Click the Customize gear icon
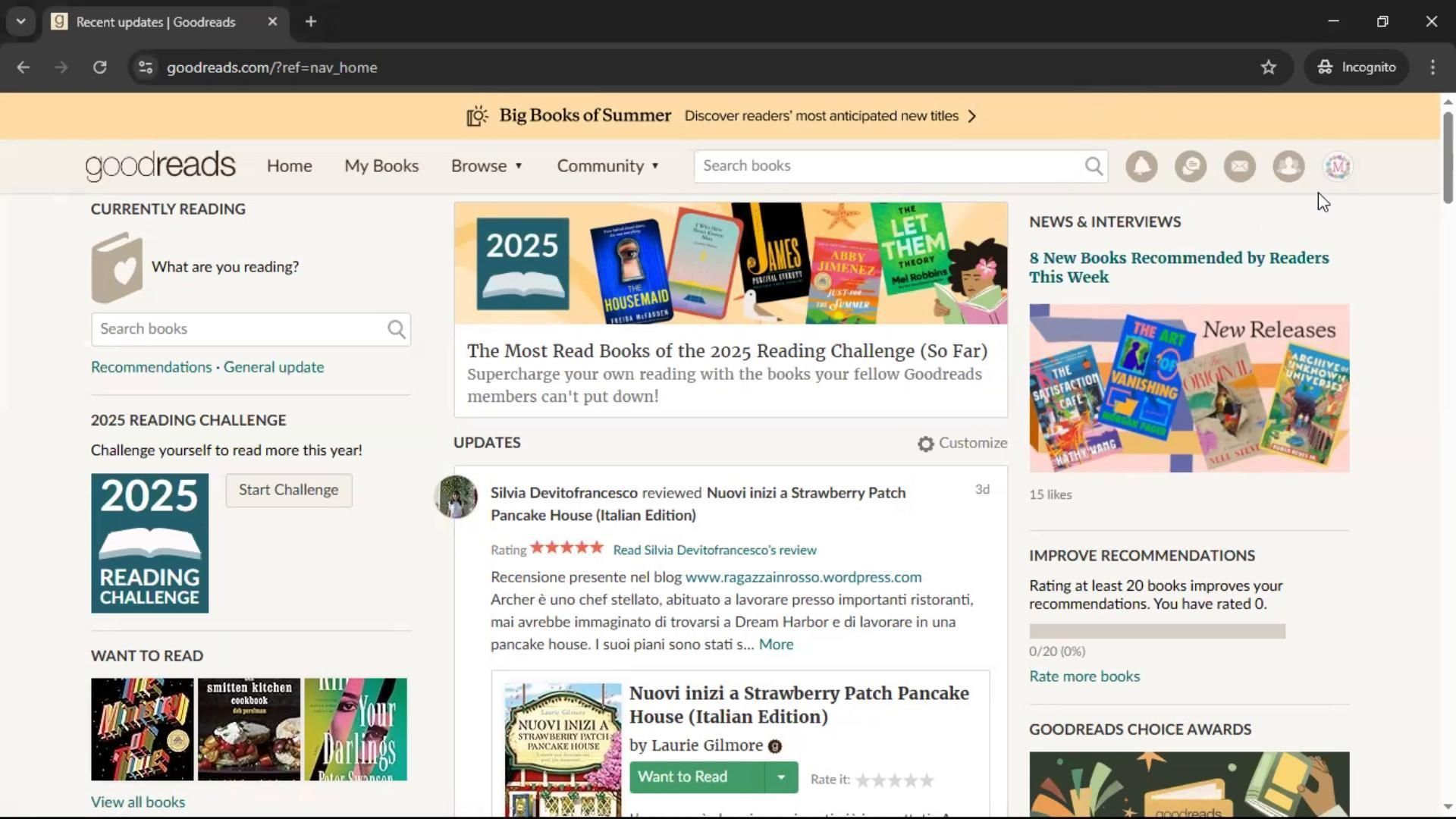The height and width of the screenshot is (819, 1456). [x=925, y=444]
